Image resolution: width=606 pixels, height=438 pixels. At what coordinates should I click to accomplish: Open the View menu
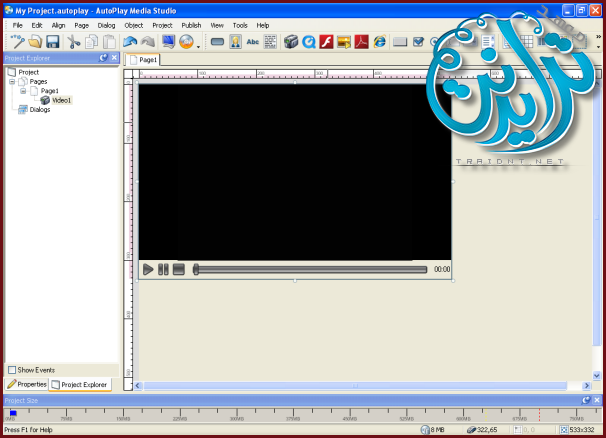pos(217,26)
